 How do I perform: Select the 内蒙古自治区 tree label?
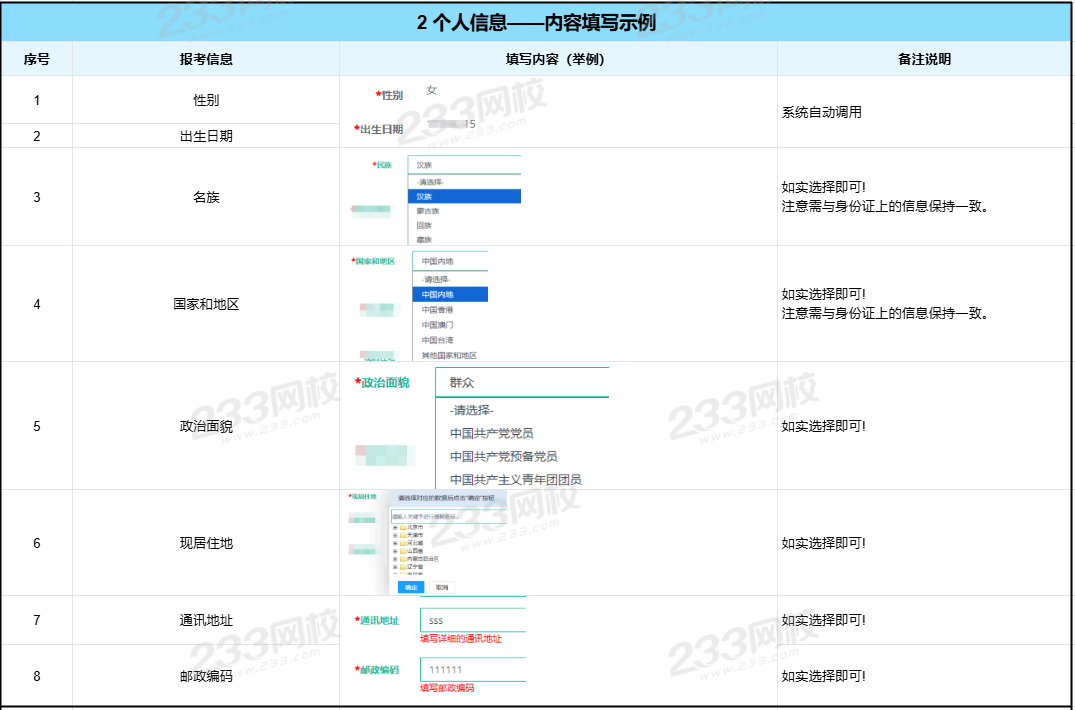(423, 559)
